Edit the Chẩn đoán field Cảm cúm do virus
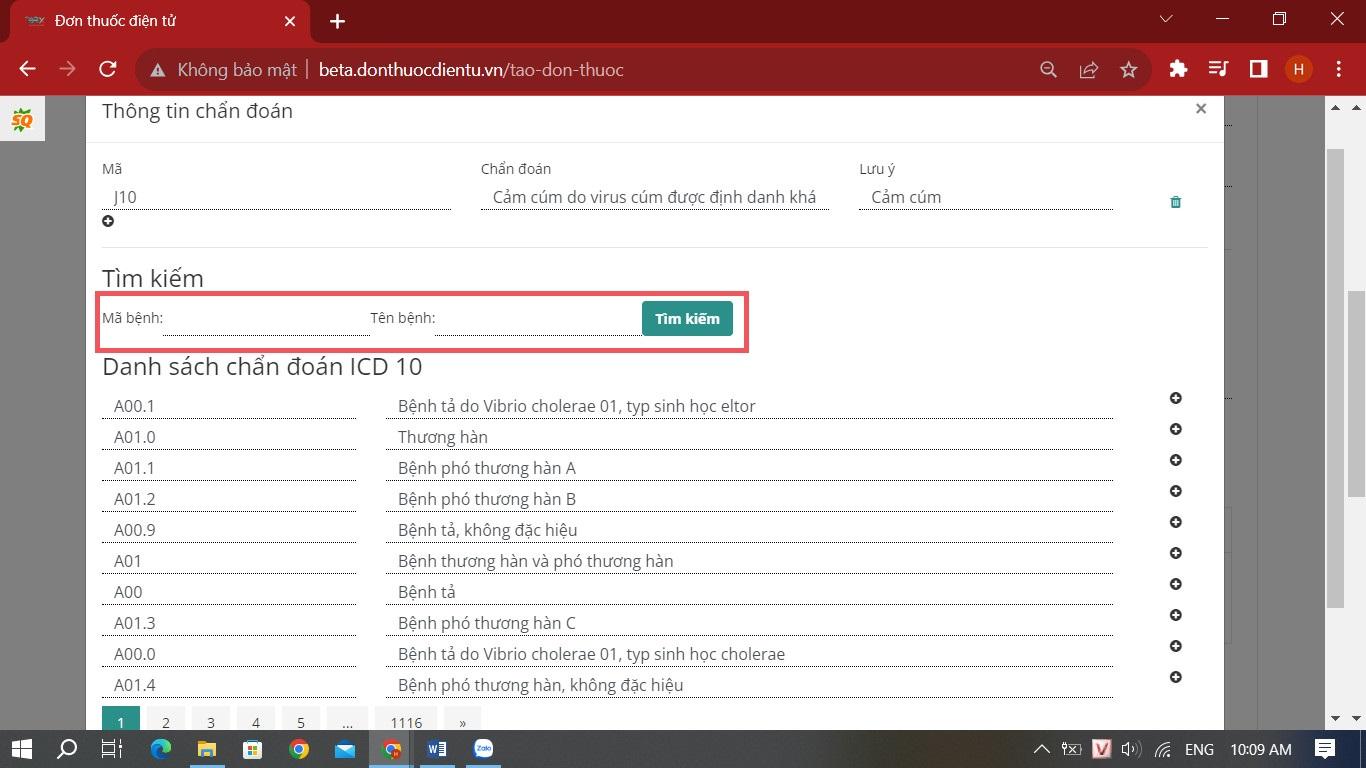 655,197
